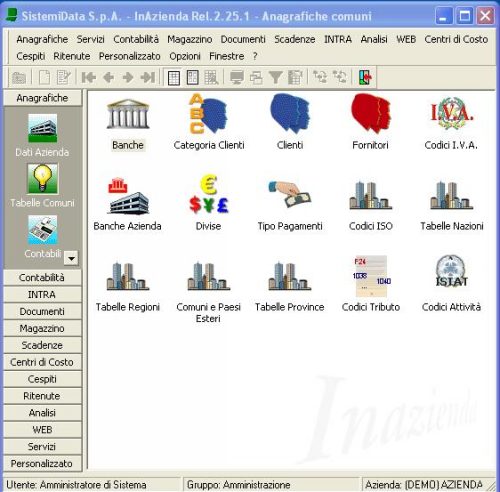Viewport: 500px width, 492px height.
Task: Open the Finestre menu
Action: (227, 56)
